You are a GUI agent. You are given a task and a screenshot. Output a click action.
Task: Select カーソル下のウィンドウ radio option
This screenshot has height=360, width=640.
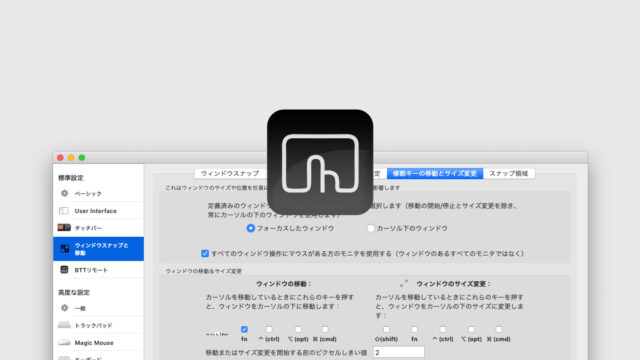click(371, 228)
